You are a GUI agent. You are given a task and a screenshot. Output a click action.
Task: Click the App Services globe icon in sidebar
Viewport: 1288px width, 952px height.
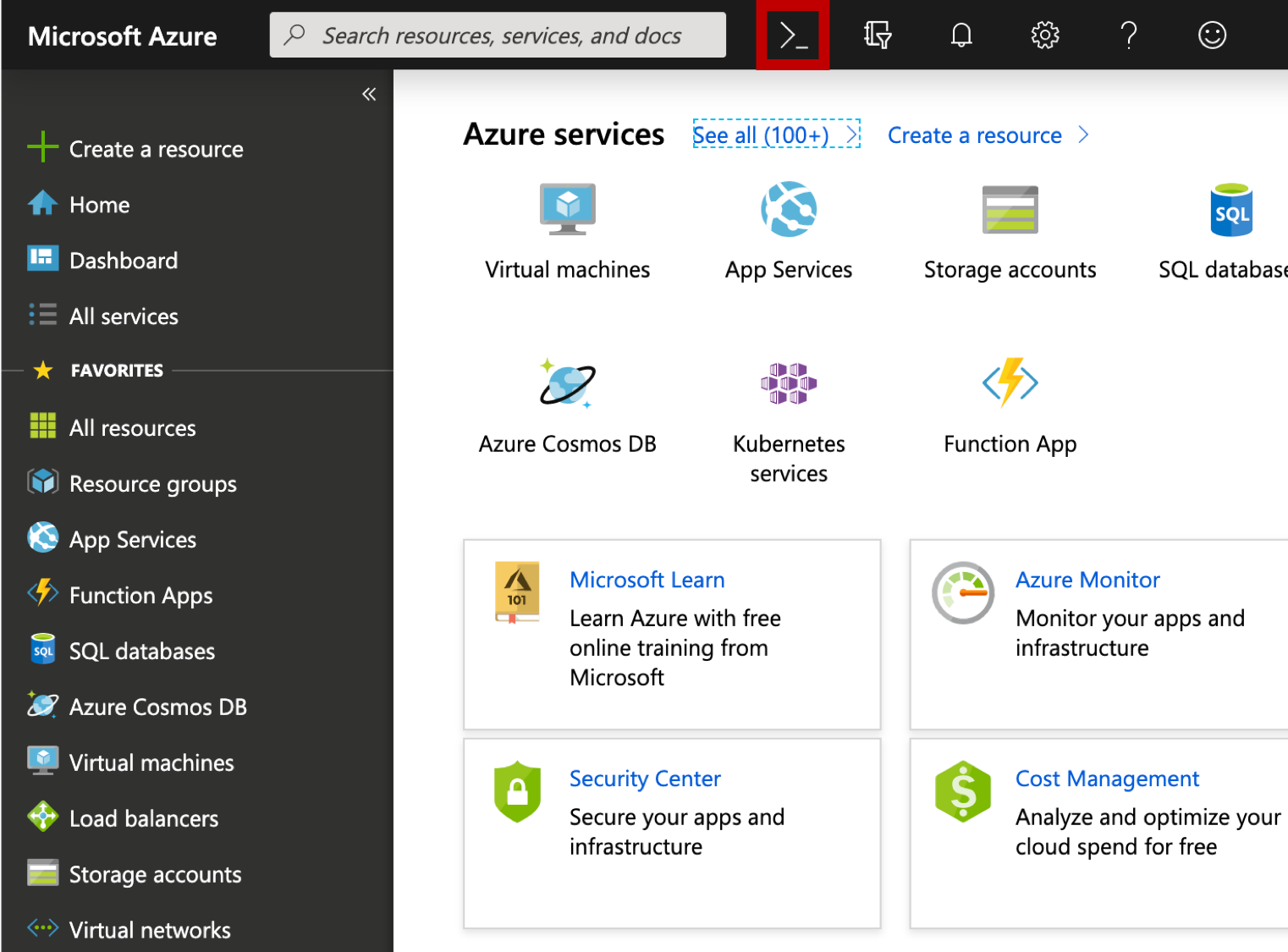(42, 537)
